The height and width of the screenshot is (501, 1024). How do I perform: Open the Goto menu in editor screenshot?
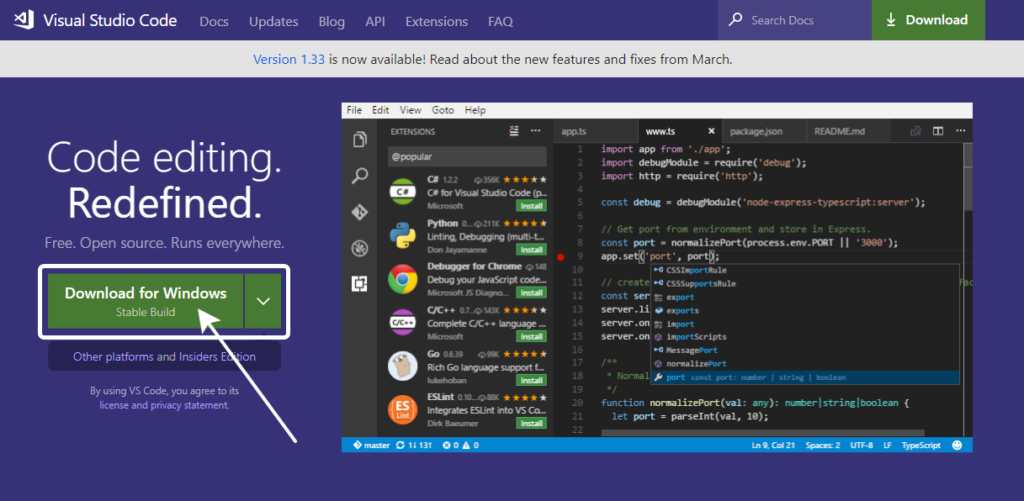[443, 110]
